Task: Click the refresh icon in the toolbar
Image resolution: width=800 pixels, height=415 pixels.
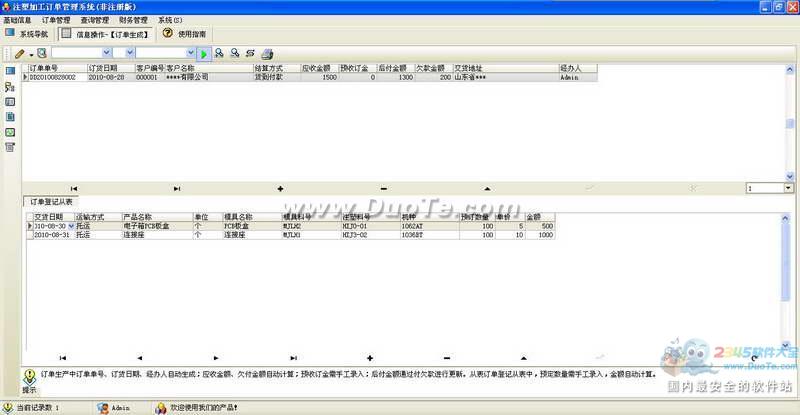Action: coord(251,53)
